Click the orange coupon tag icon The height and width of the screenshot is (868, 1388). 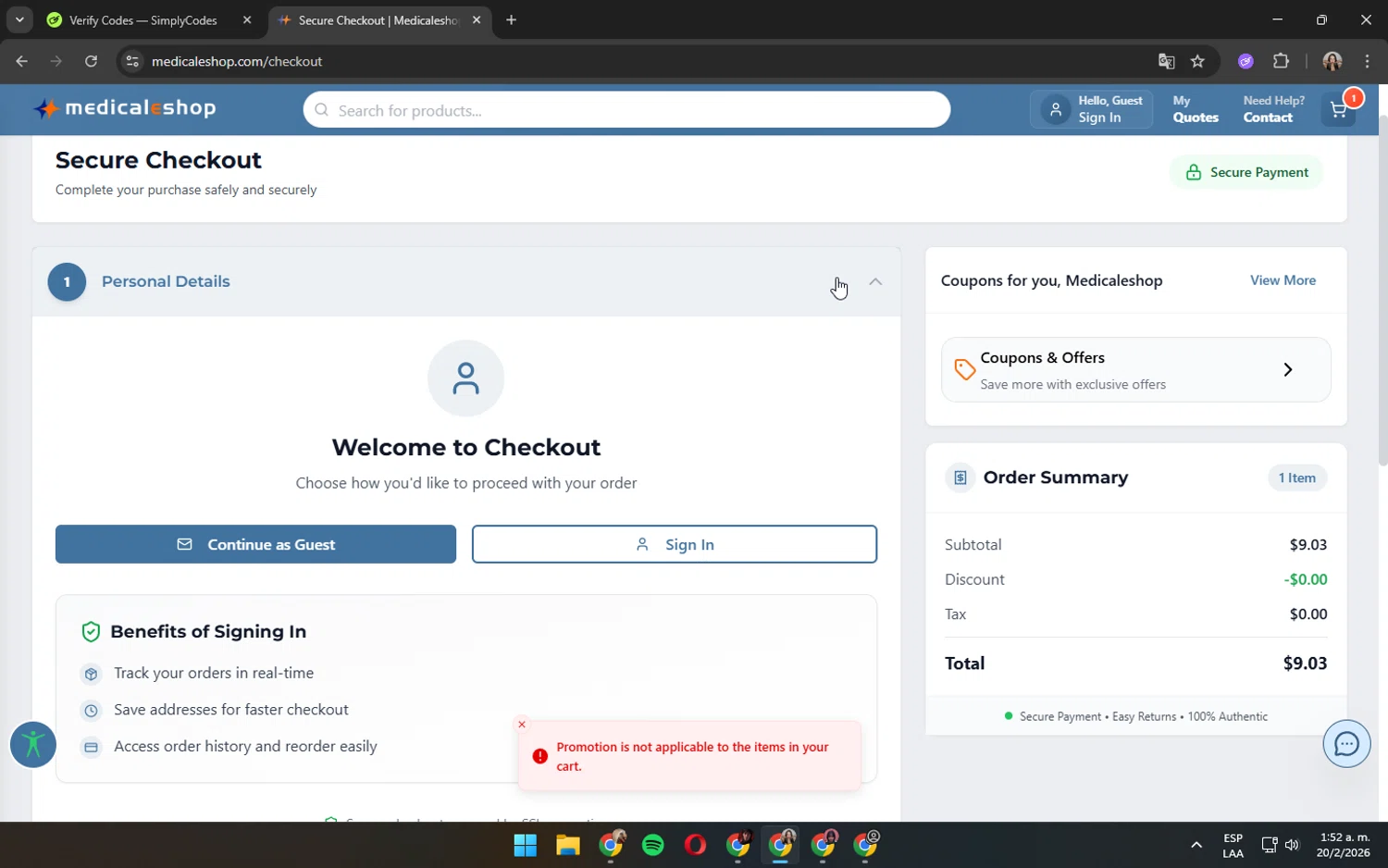[964, 369]
